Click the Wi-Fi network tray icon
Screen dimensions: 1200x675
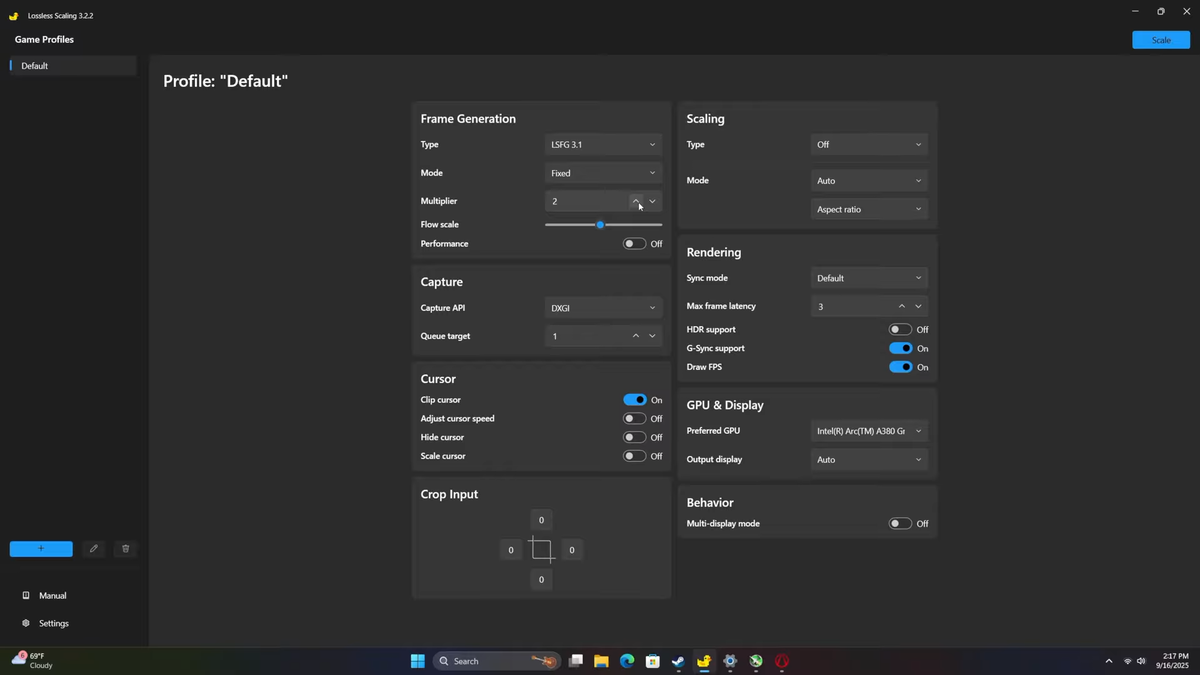(x=1128, y=661)
